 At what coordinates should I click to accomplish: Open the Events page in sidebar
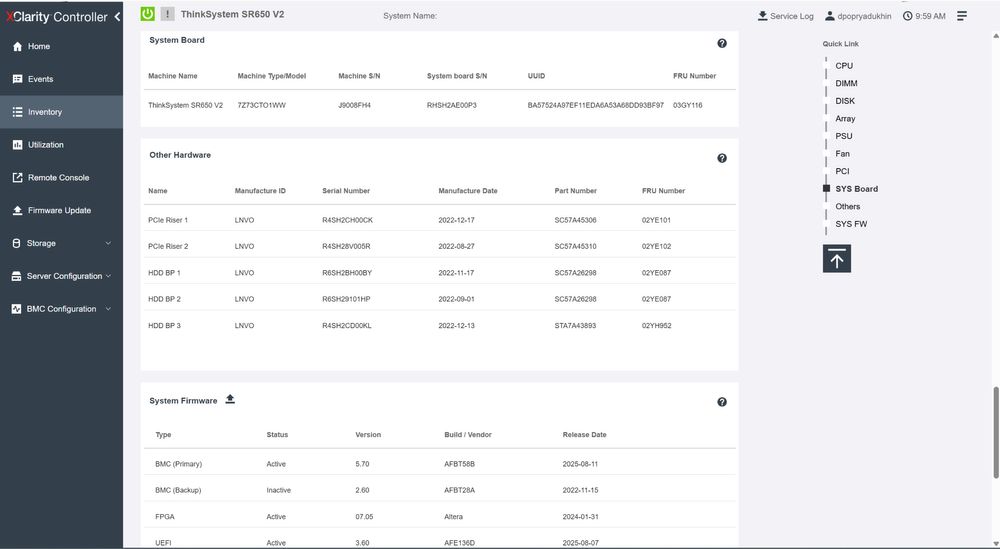click(61, 79)
